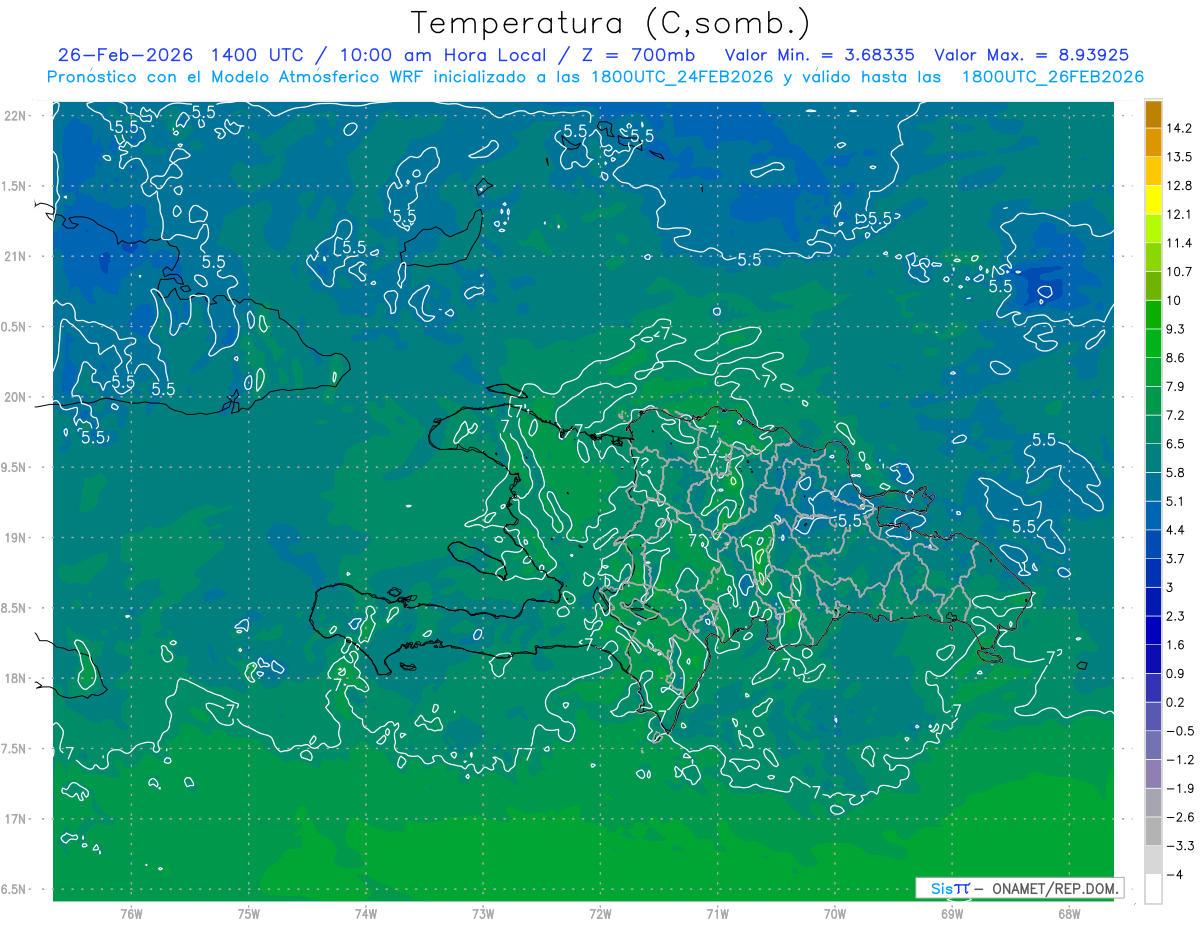Click '10:00 am Hora Local' text
The image size is (1200, 927).
point(444,55)
